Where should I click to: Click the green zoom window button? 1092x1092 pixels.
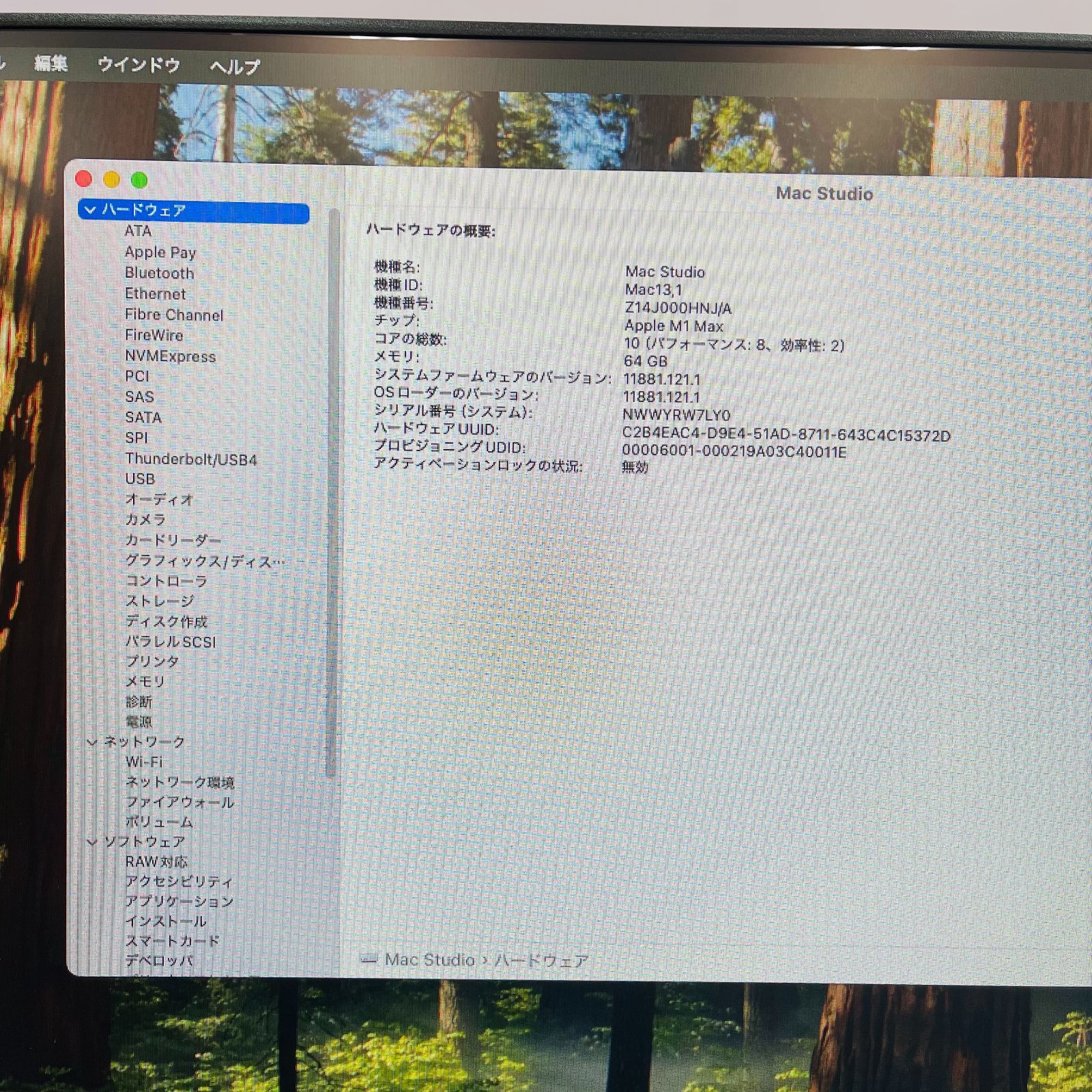pyautogui.click(x=139, y=180)
